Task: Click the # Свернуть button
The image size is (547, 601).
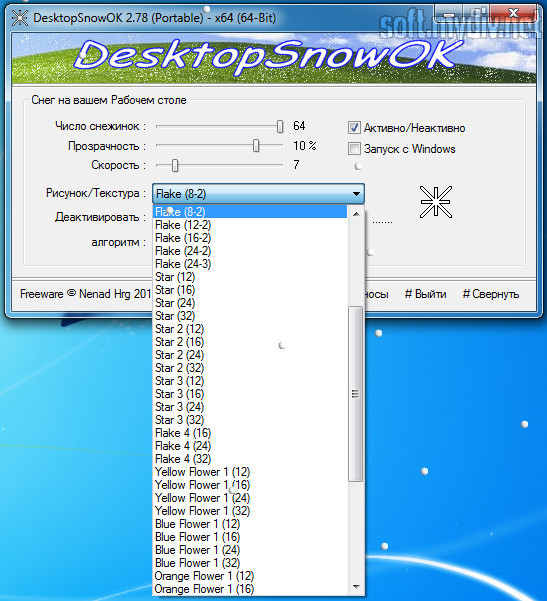Action: 491,294
